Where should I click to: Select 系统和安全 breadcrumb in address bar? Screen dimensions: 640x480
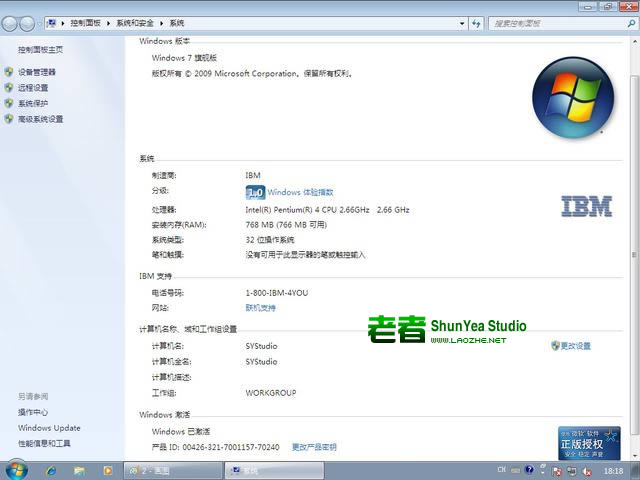tap(135, 23)
